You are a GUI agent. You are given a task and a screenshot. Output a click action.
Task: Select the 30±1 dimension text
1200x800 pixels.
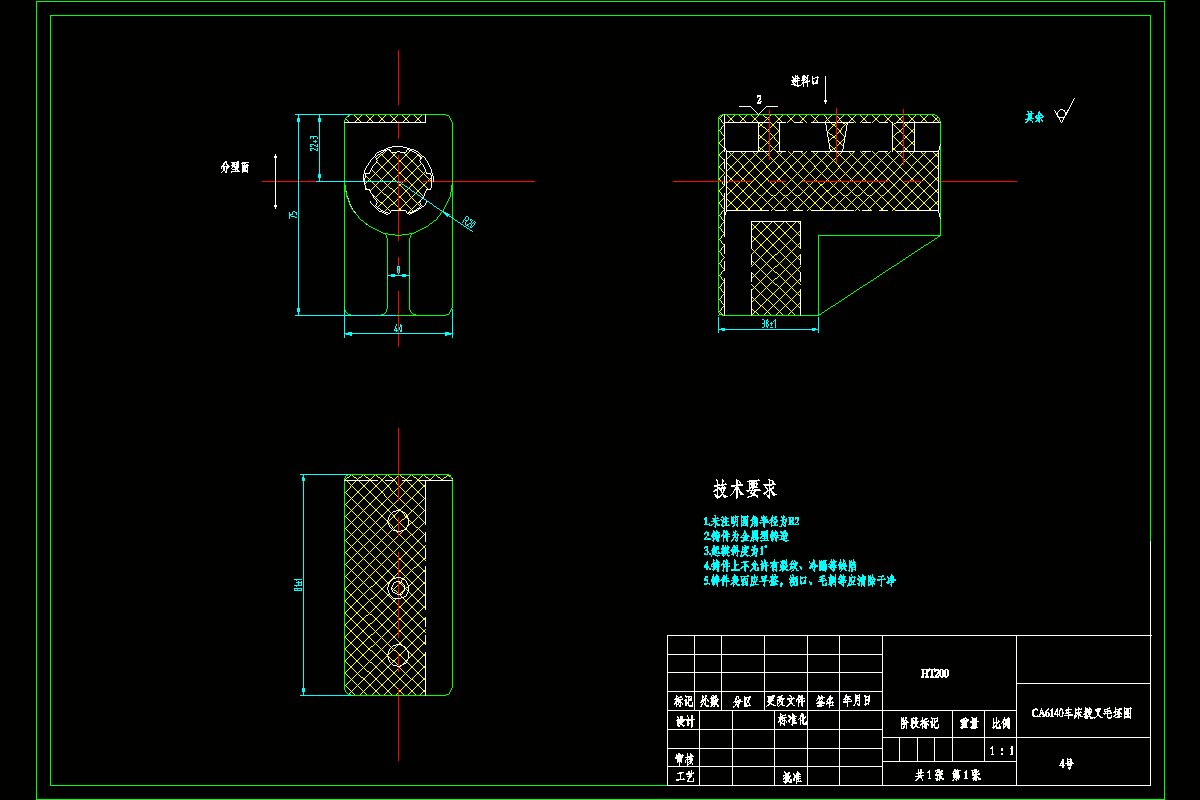click(769, 325)
